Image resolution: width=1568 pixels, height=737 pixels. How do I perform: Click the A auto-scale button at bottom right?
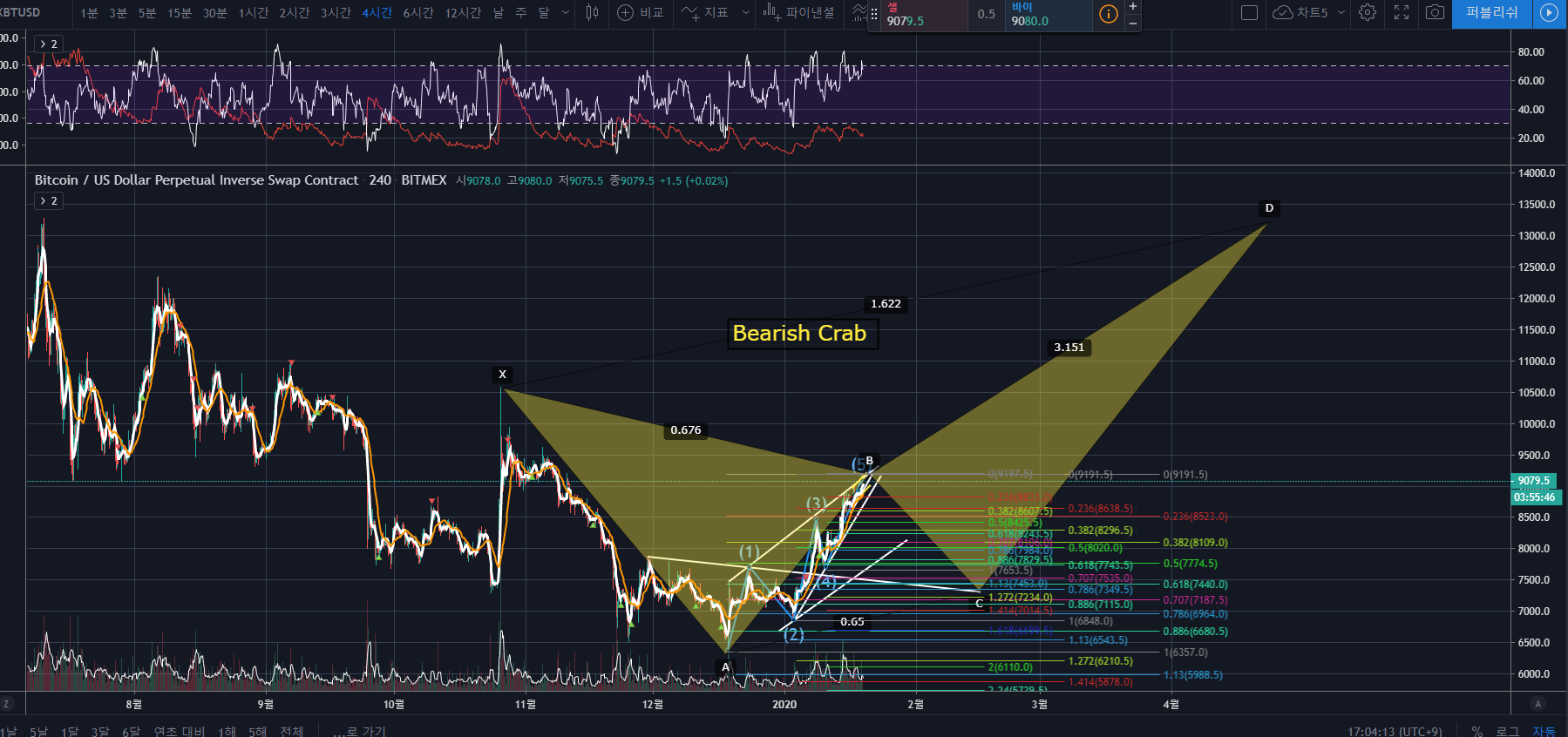[1537, 704]
